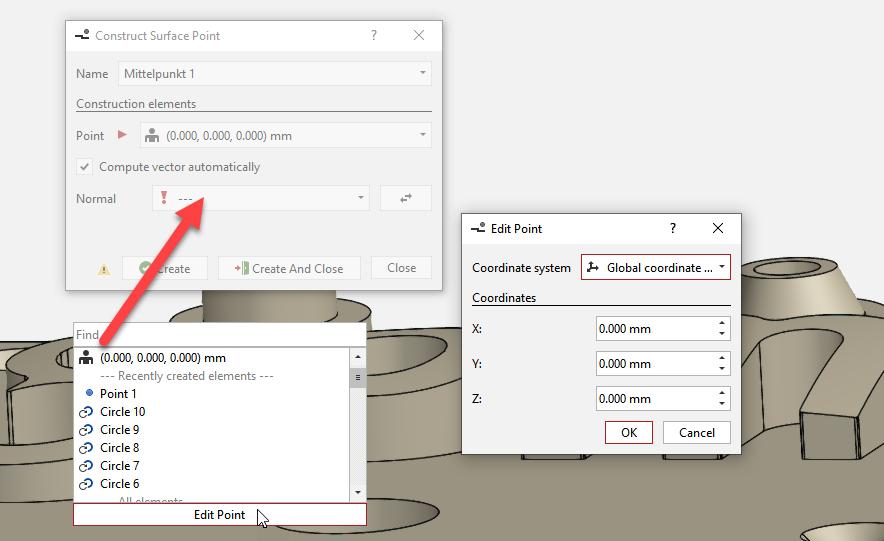Click into the Y coordinate field
This screenshot has width=884, height=541.
(x=653, y=363)
